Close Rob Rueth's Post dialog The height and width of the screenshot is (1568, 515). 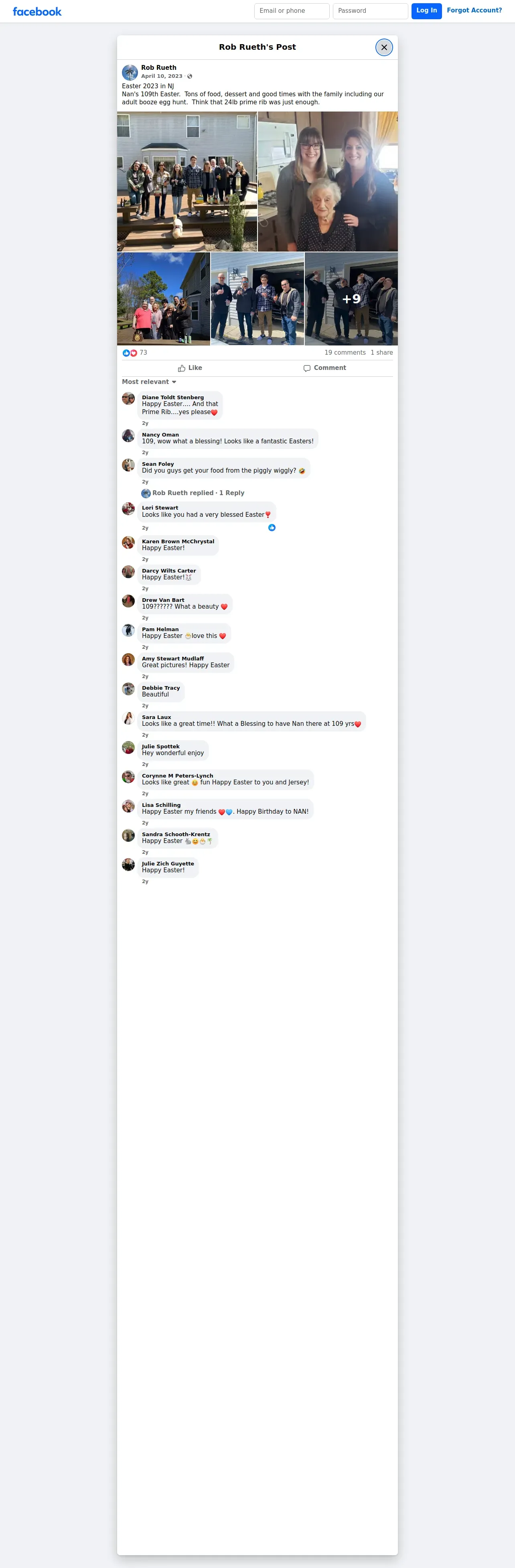pos(383,47)
